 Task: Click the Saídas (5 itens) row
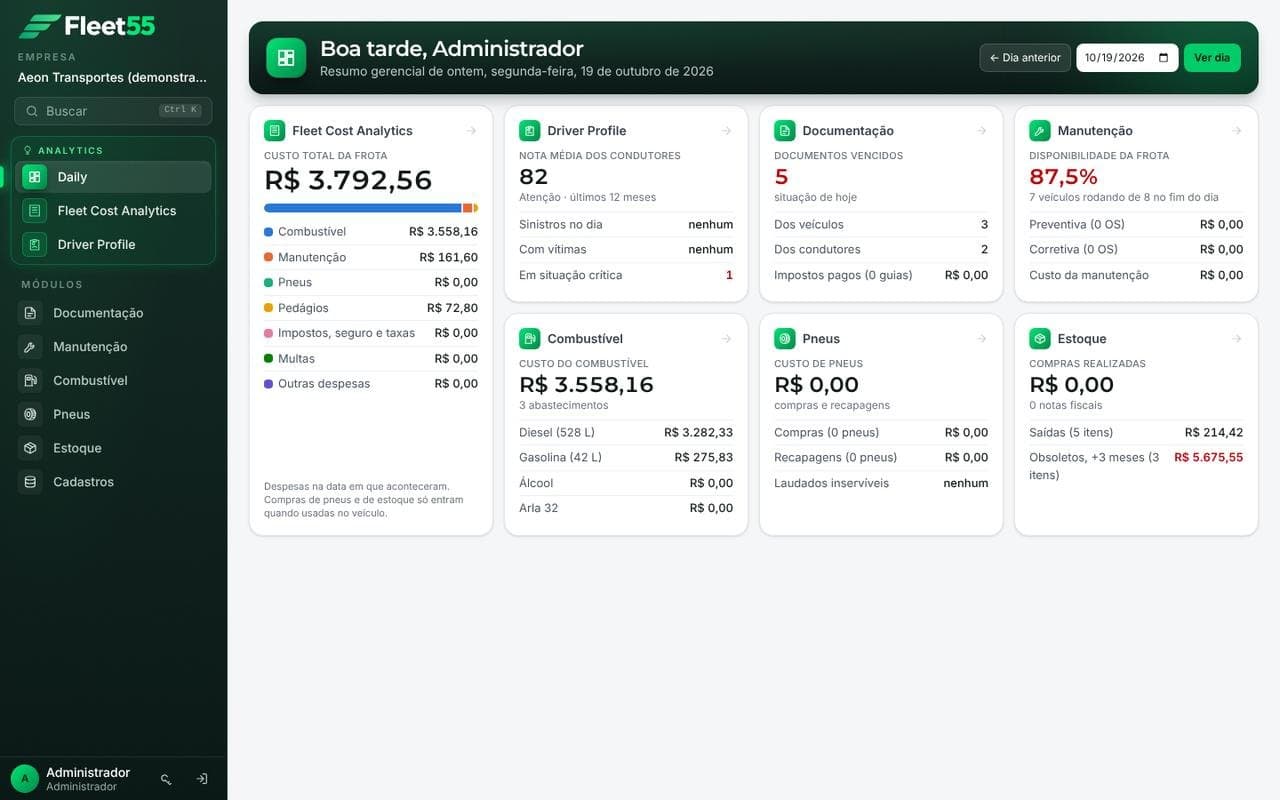[1136, 432]
